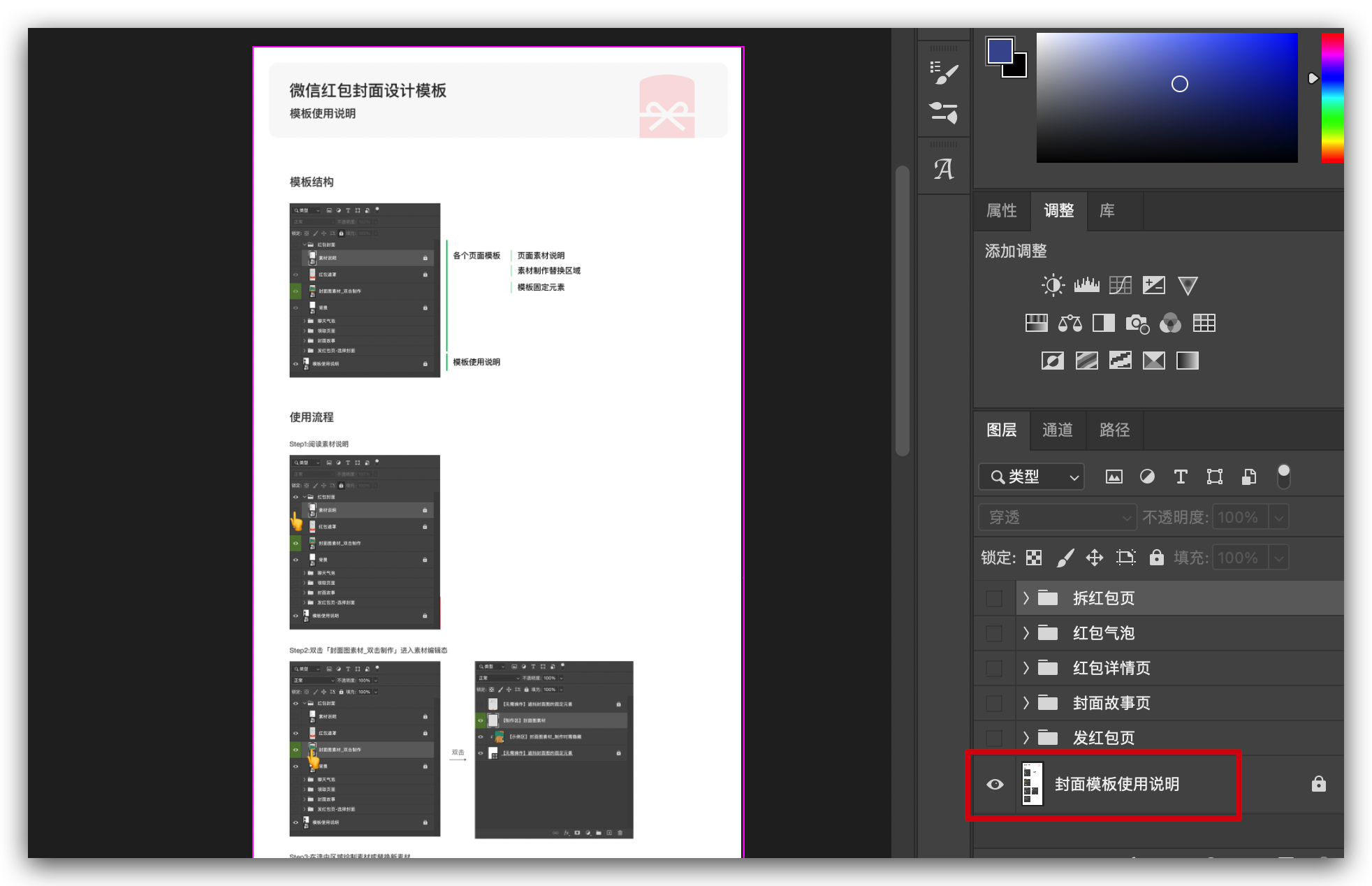Click the canvas vertical scrollbar

[x=903, y=311]
